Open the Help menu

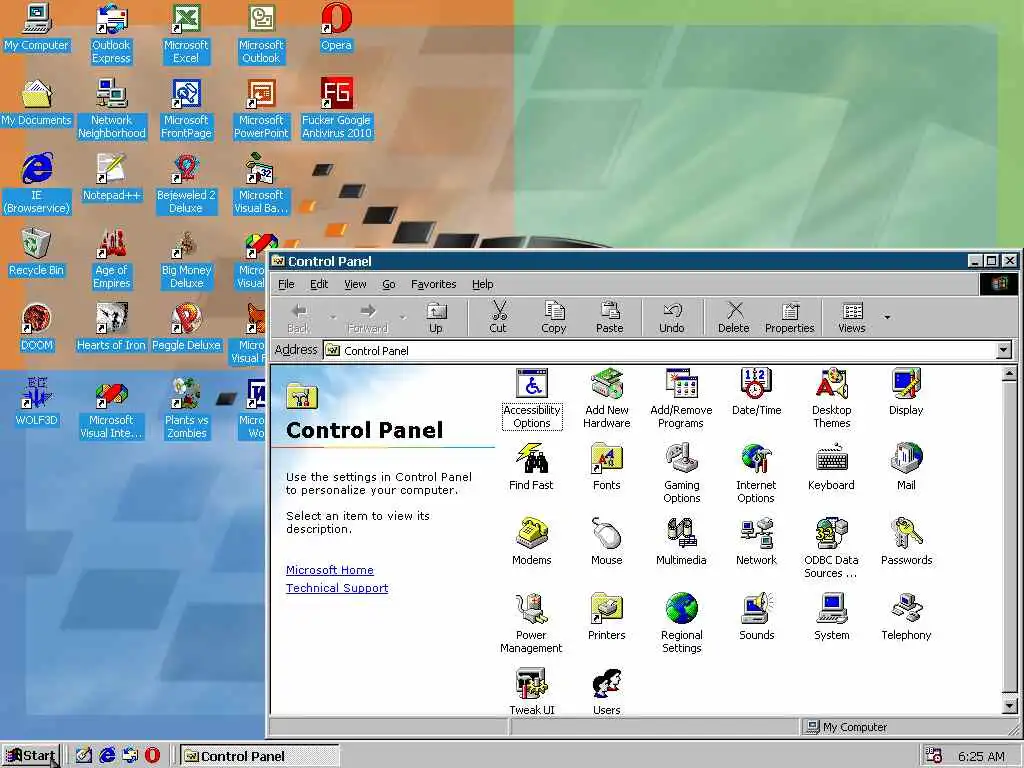click(483, 284)
